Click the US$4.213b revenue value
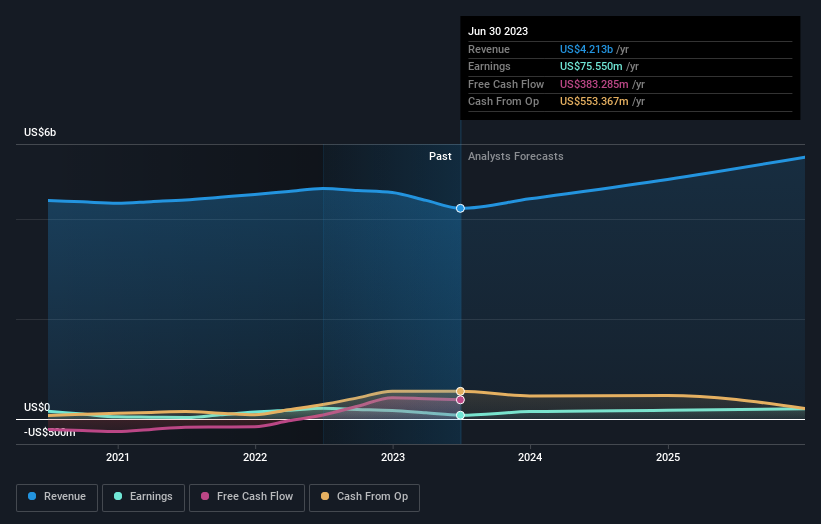Image resolution: width=821 pixels, height=524 pixels. 586,49
